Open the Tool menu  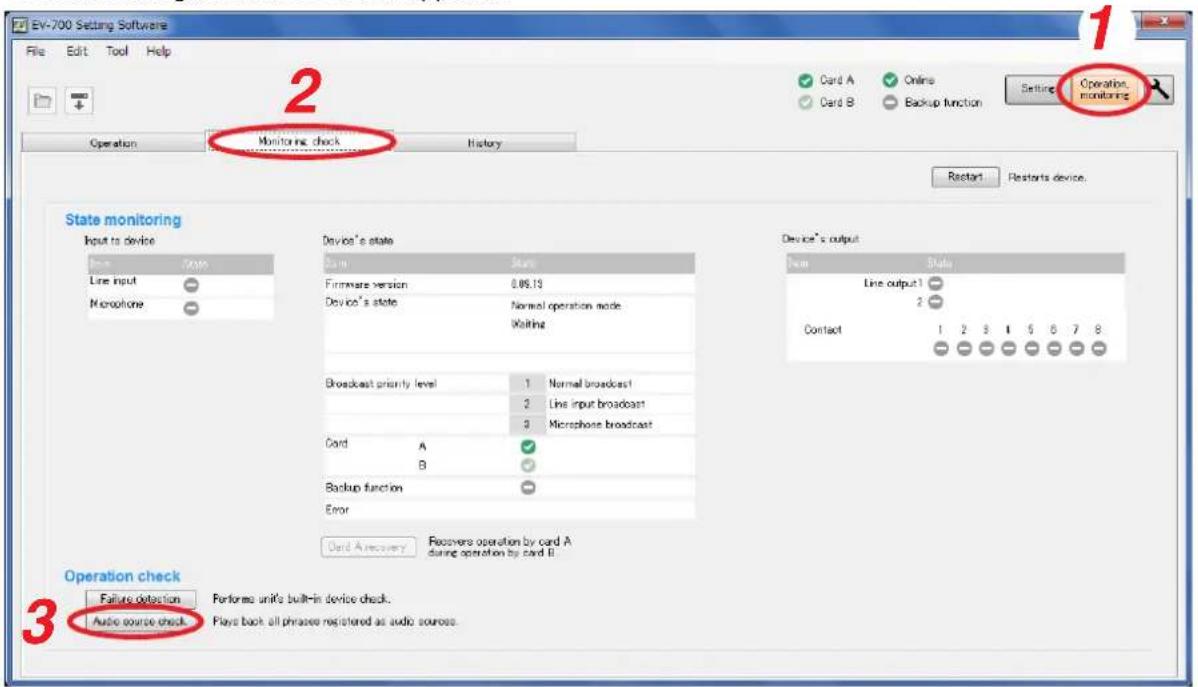coord(117,51)
